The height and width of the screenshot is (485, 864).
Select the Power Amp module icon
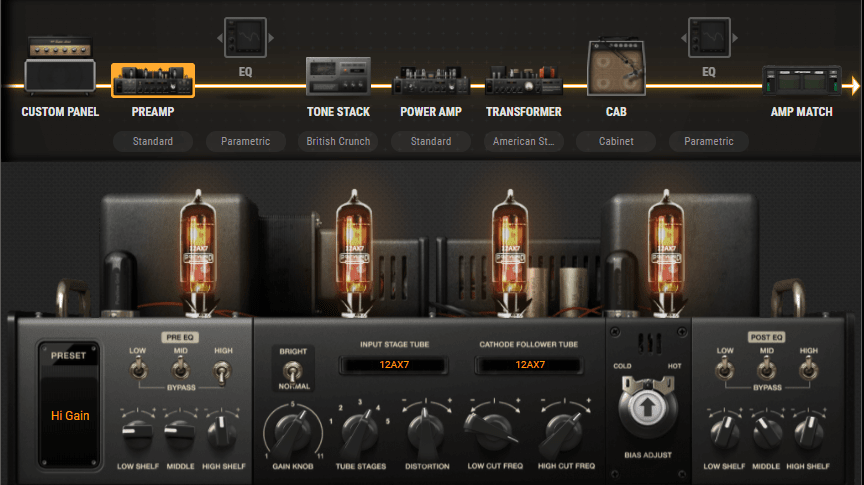click(431, 80)
